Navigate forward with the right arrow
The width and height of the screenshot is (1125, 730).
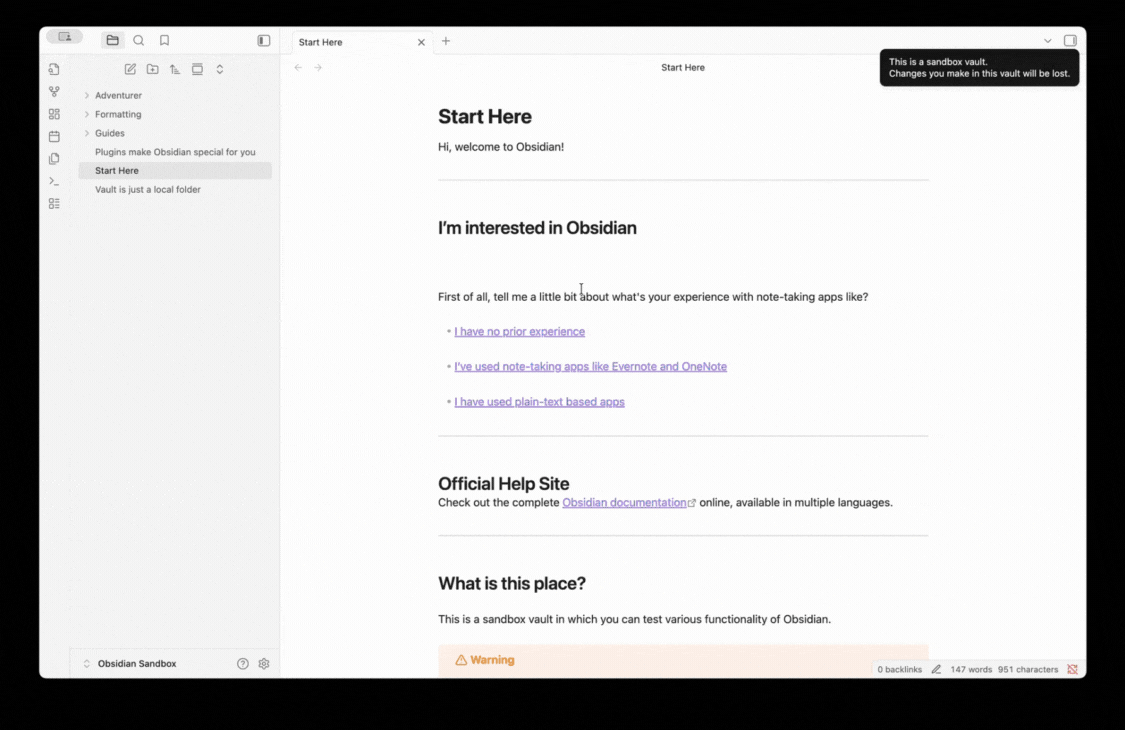point(318,67)
